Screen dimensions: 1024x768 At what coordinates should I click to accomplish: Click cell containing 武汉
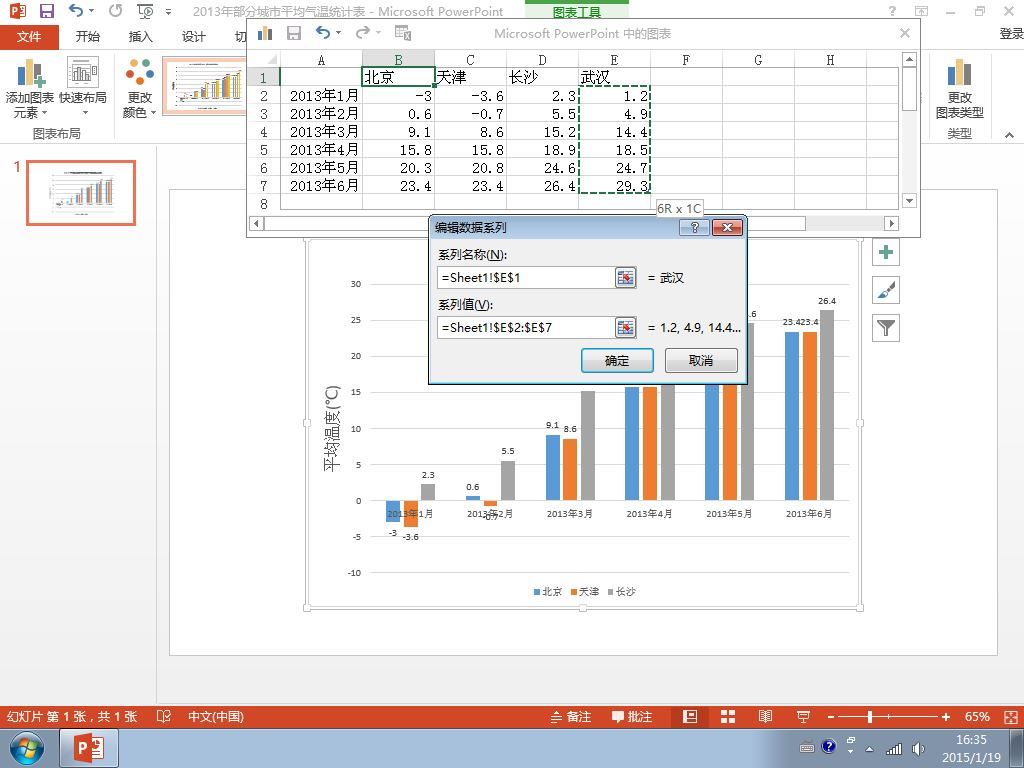[x=614, y=76]
